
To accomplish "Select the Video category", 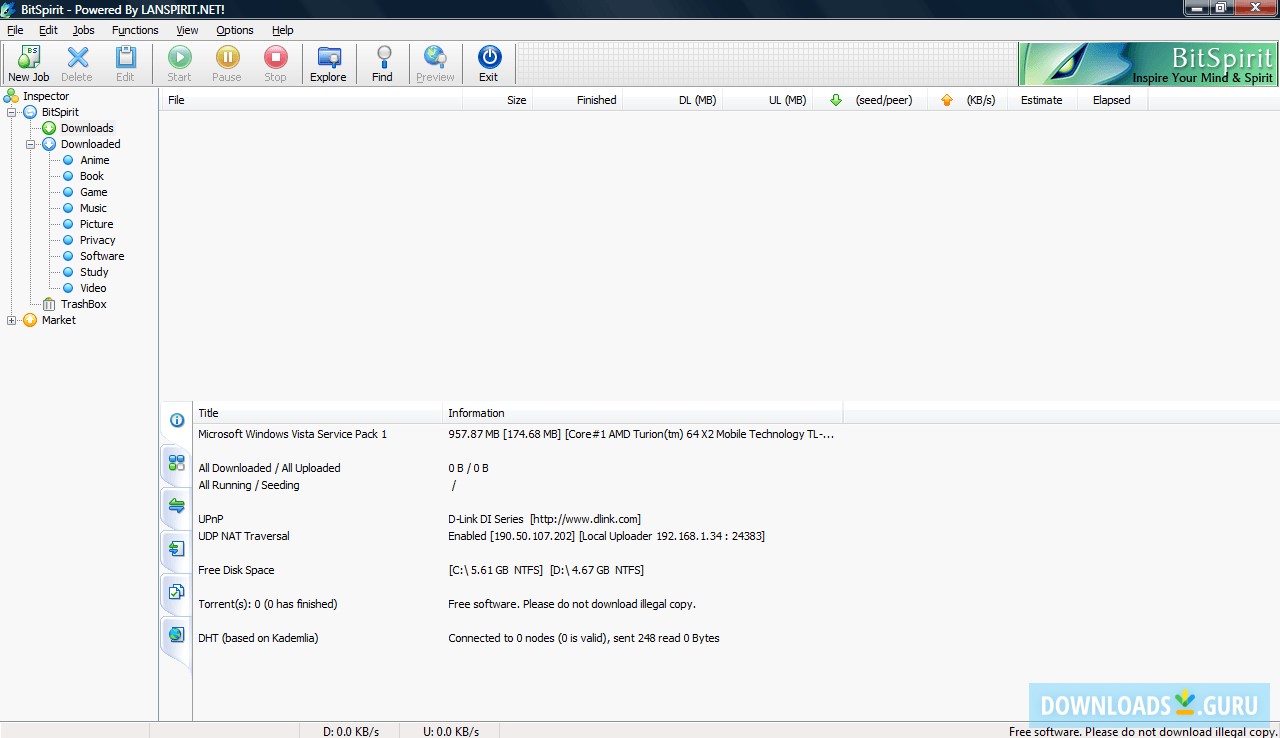I will [93, 288].
